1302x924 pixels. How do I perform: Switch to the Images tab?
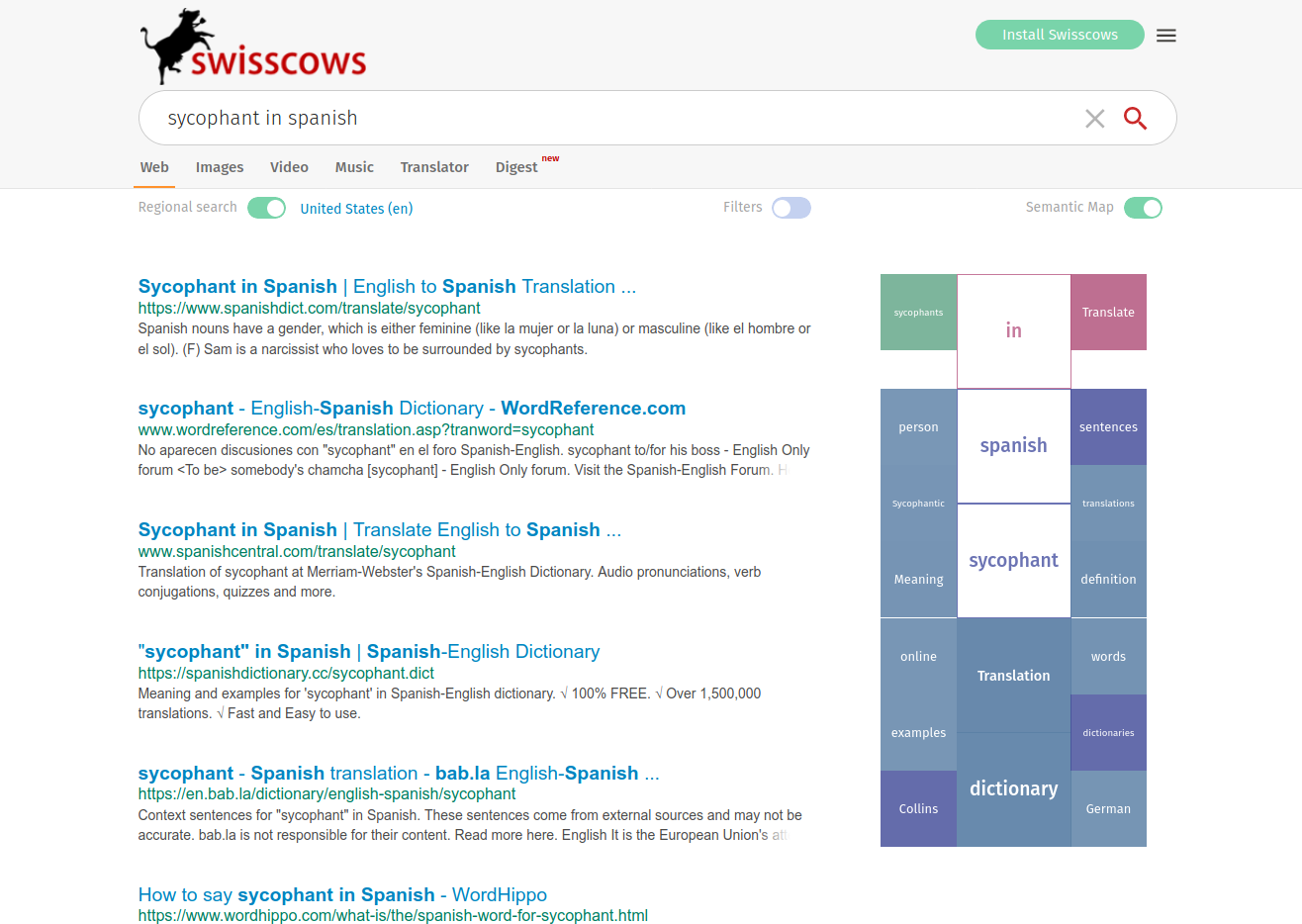pos(220,167)
